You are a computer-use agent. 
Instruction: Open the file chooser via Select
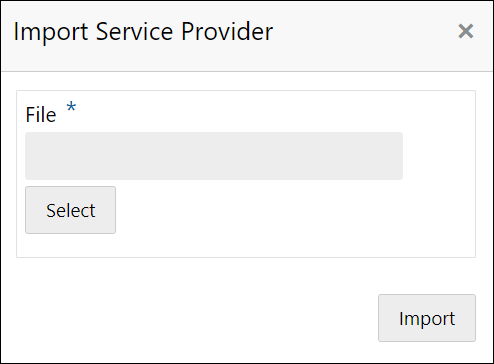tap(70, 210)
